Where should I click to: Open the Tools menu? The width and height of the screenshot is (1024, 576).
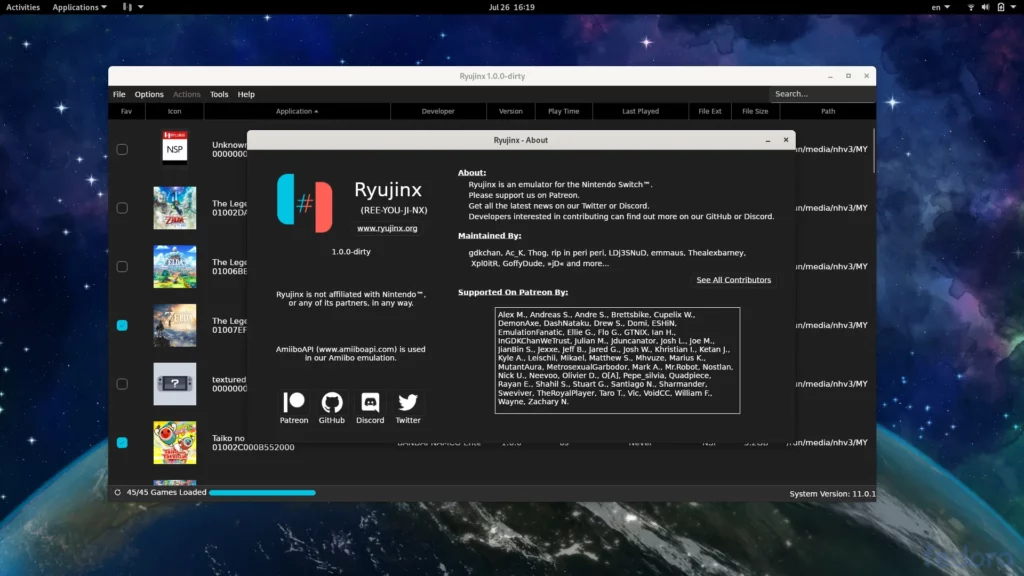pyautogui.click(x=219, y=94)
